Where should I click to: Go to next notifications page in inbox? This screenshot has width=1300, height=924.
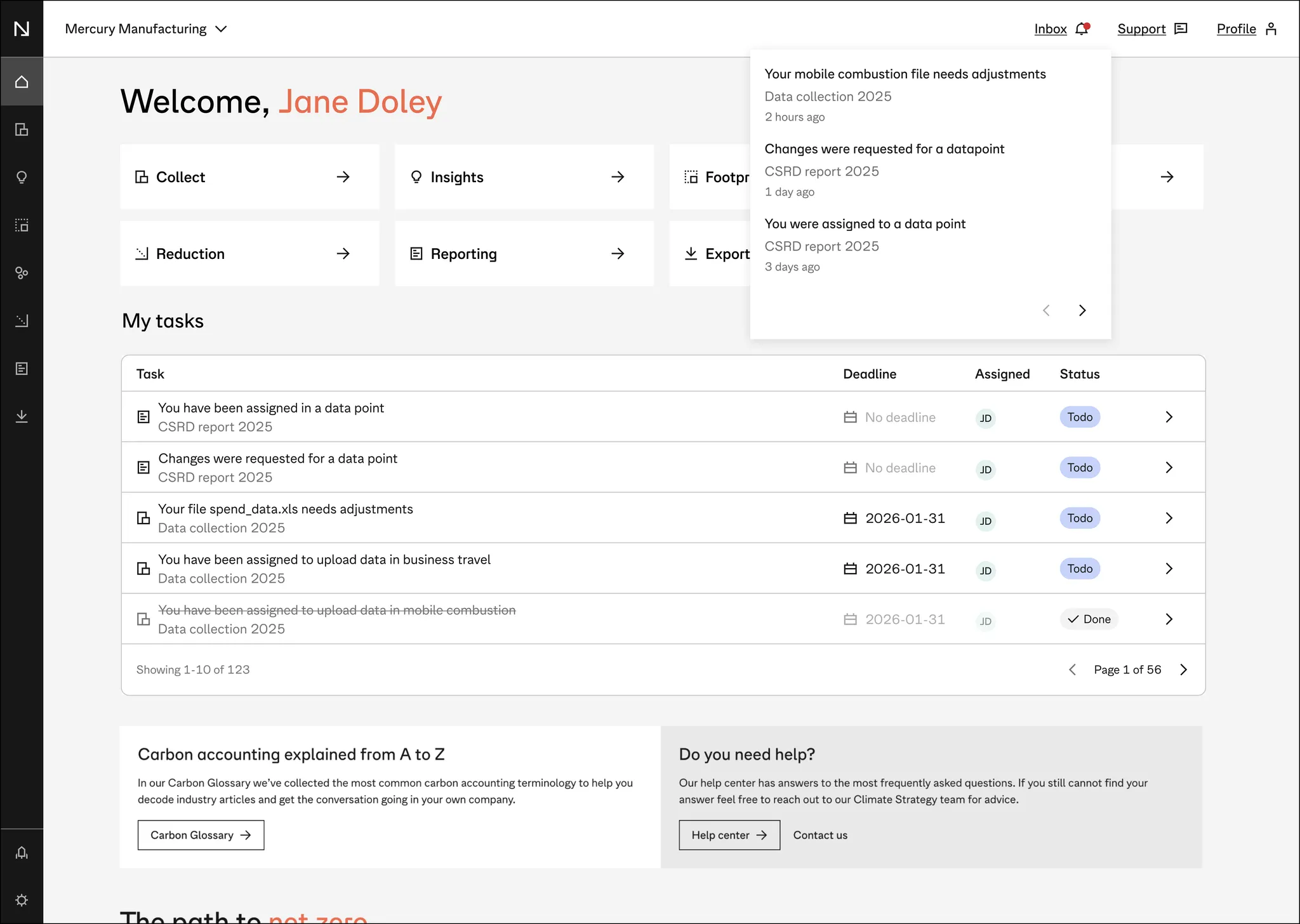1082,310
